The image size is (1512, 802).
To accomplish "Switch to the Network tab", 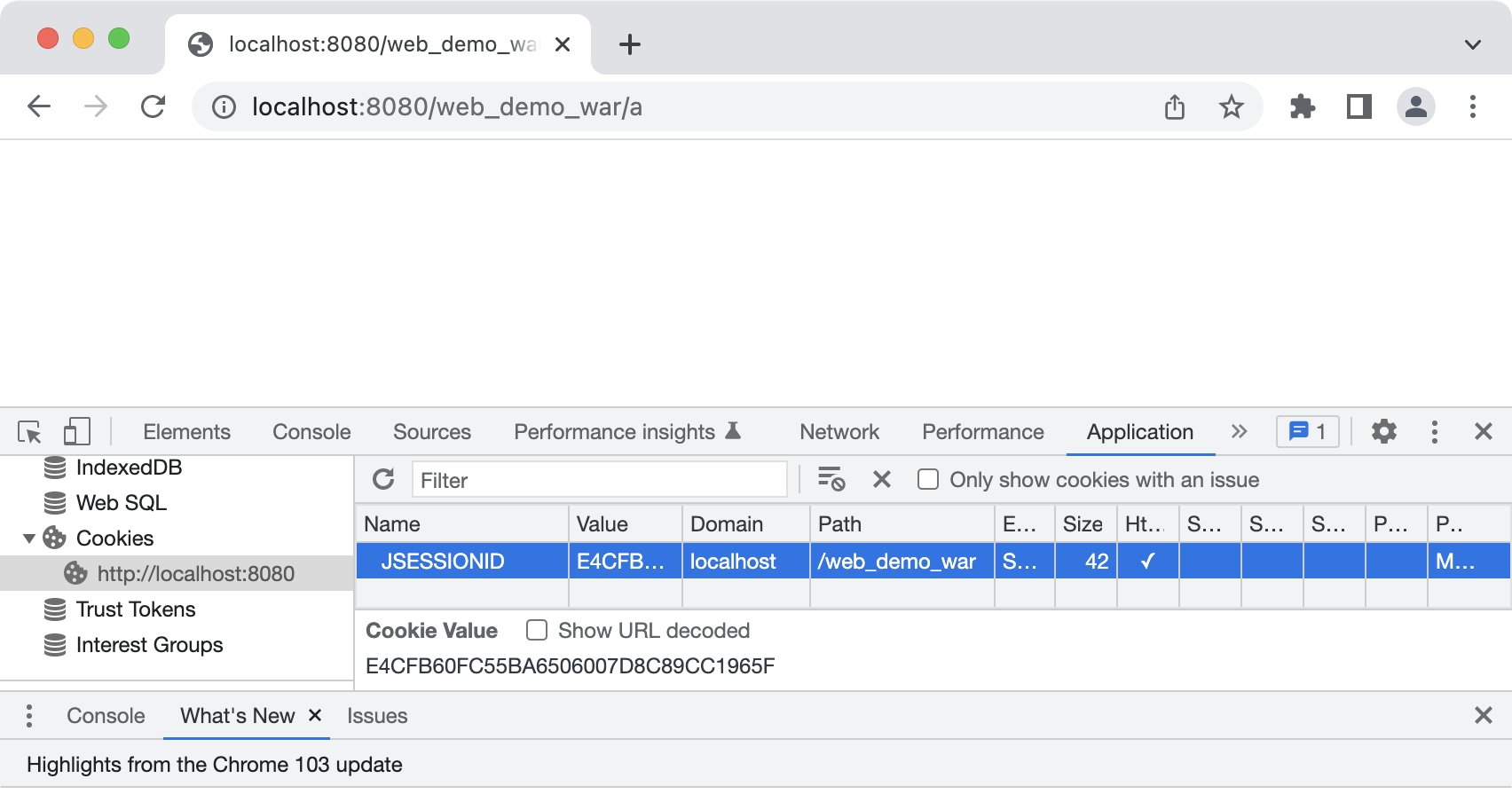I will [839, 432].
